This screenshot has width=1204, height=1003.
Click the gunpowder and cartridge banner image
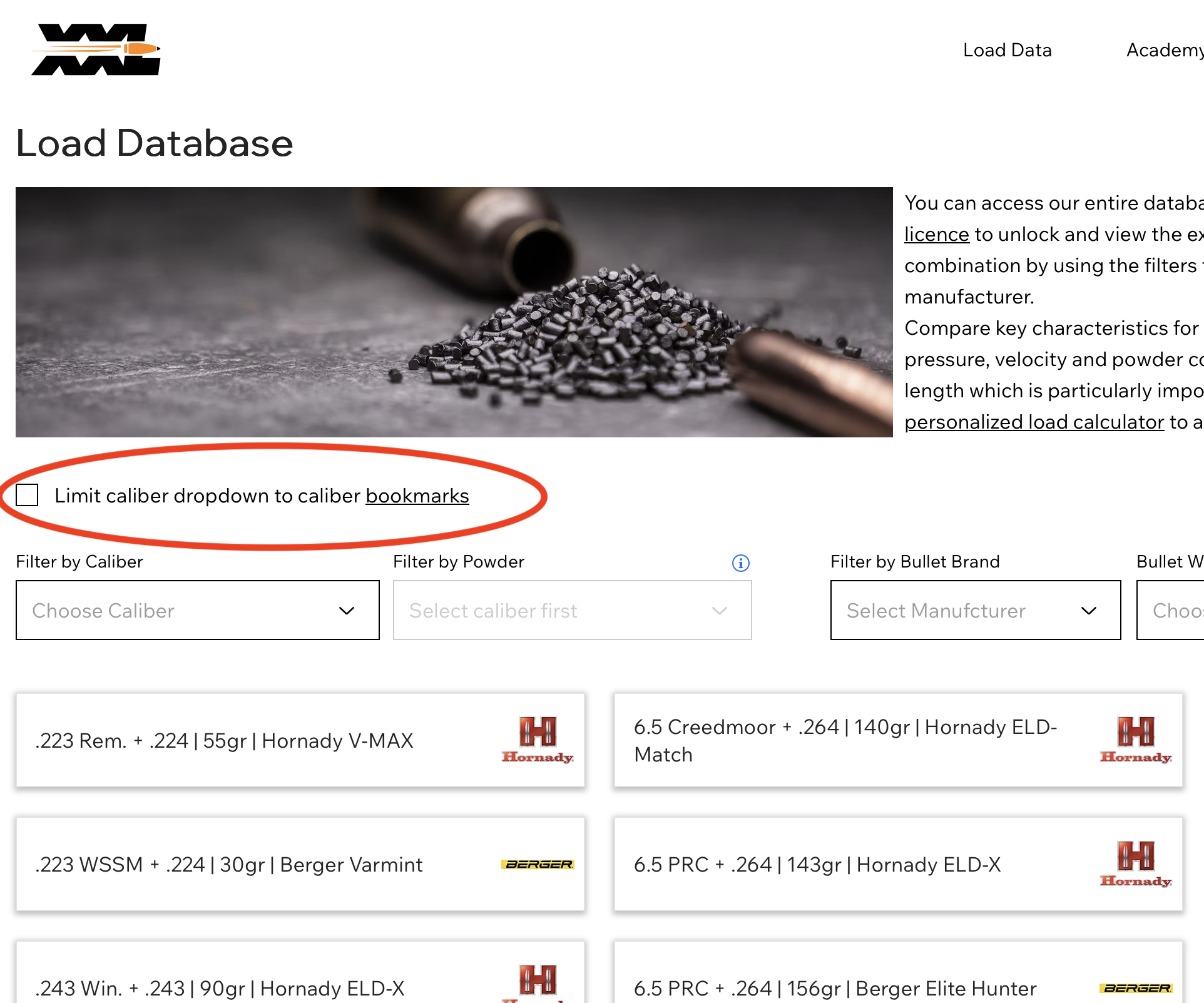(x=454, y=312)
